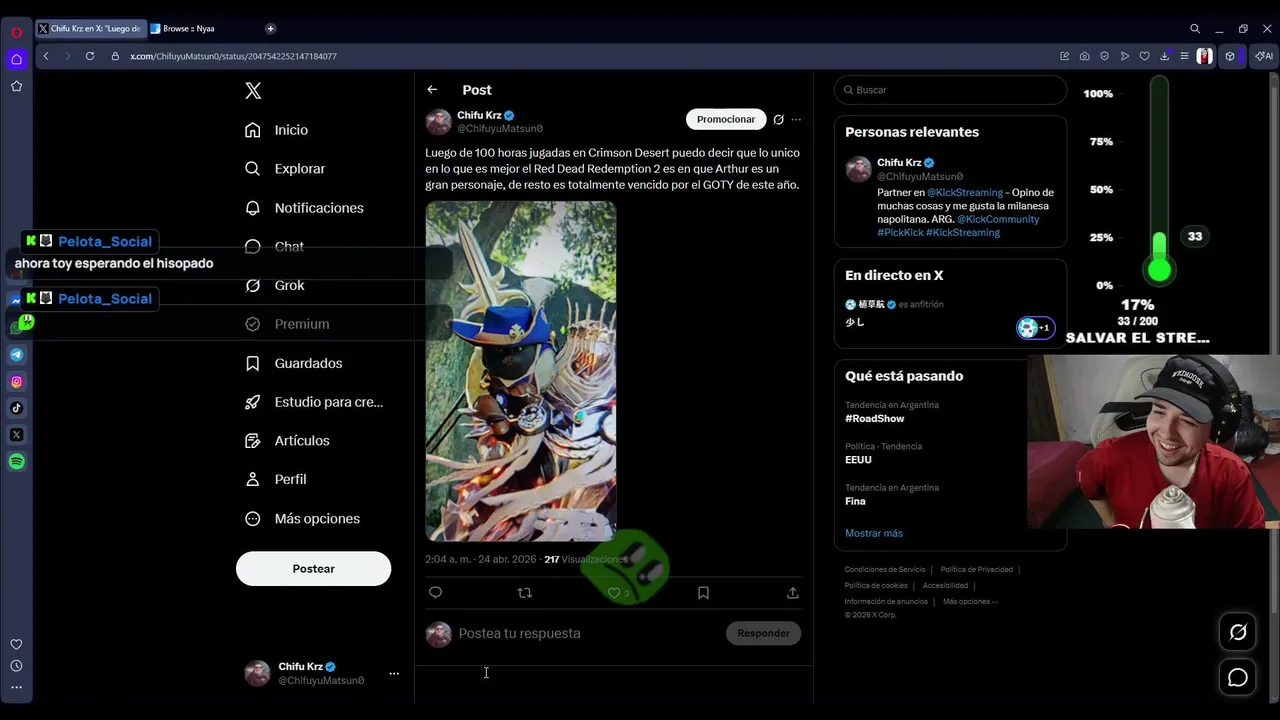Take a snapshot with camera icon
Image resolution: width=1280 pixels, height=720 pixels.
click(1085, 56)
